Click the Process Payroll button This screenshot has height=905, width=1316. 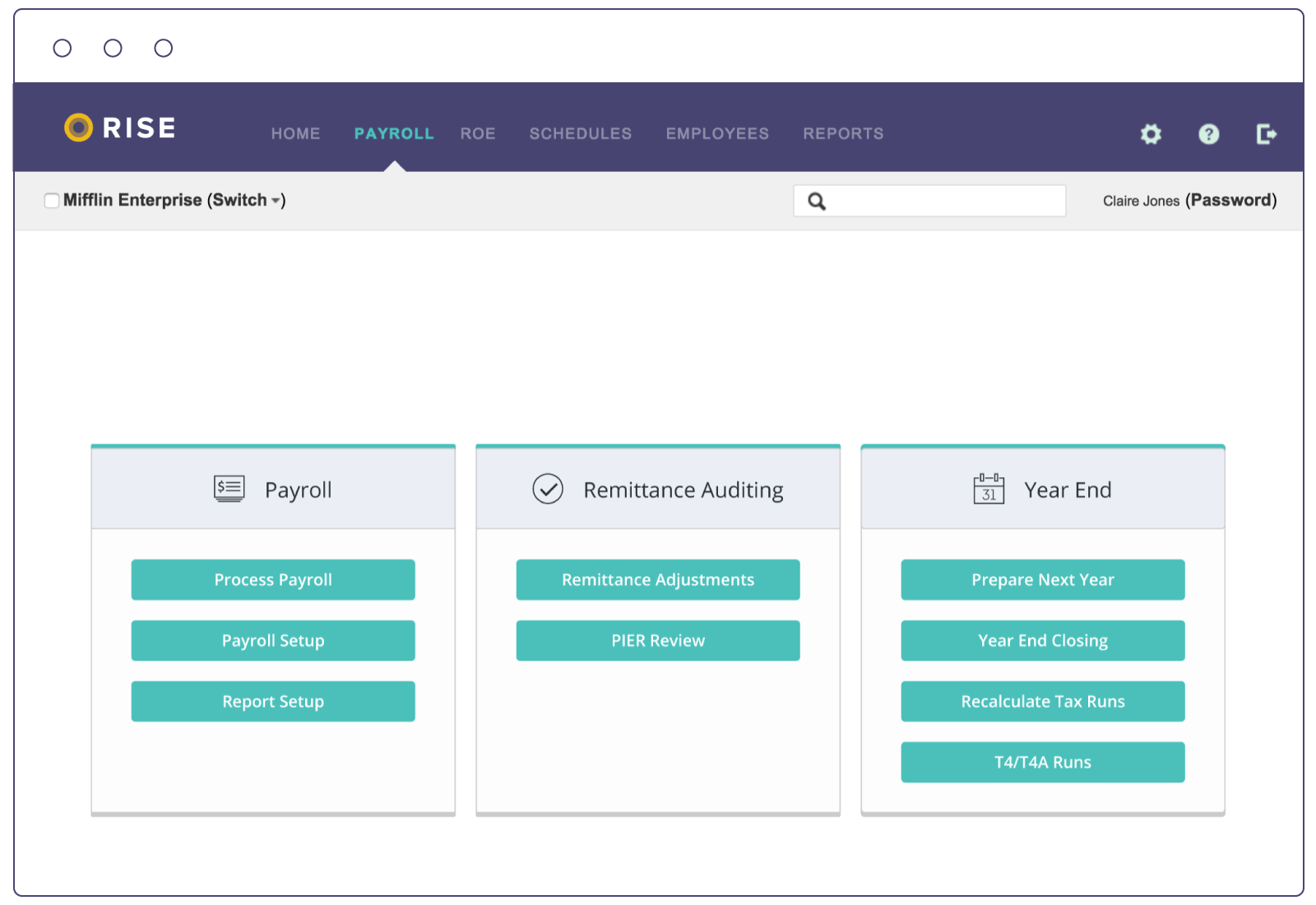click(x=273, y=579)
